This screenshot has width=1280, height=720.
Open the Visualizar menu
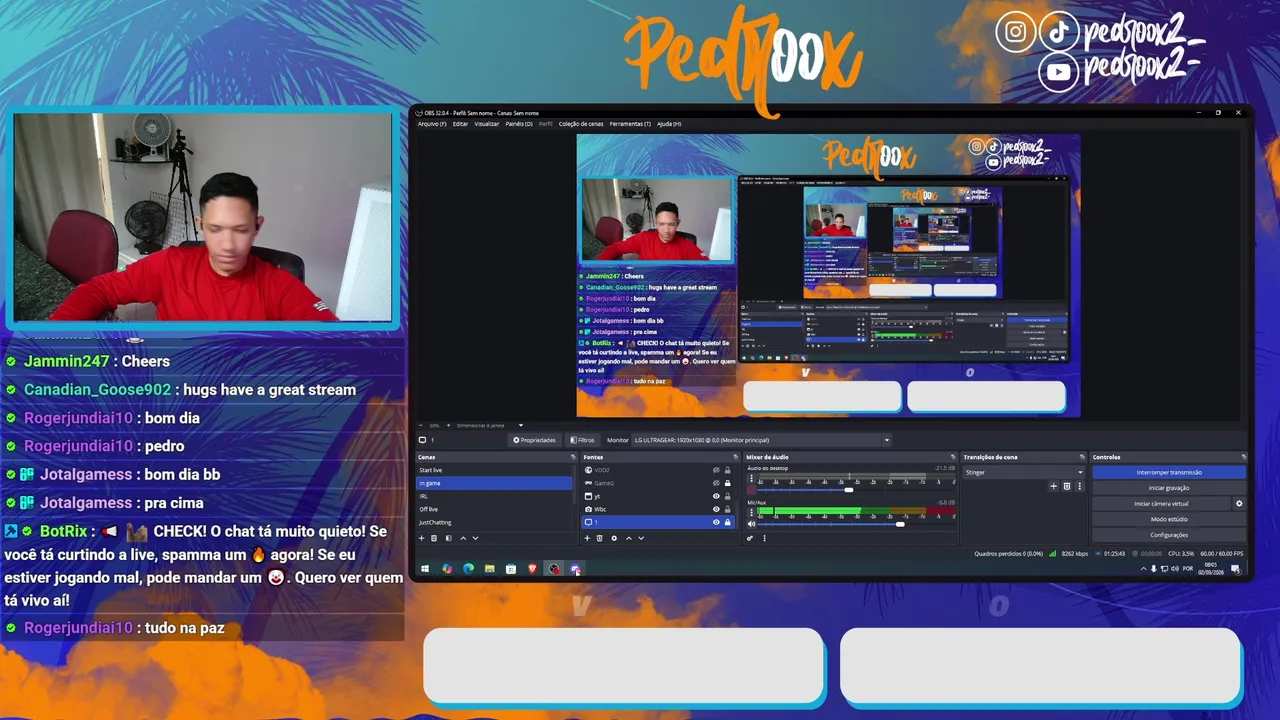pyautogui.click(x=487, y=124)
